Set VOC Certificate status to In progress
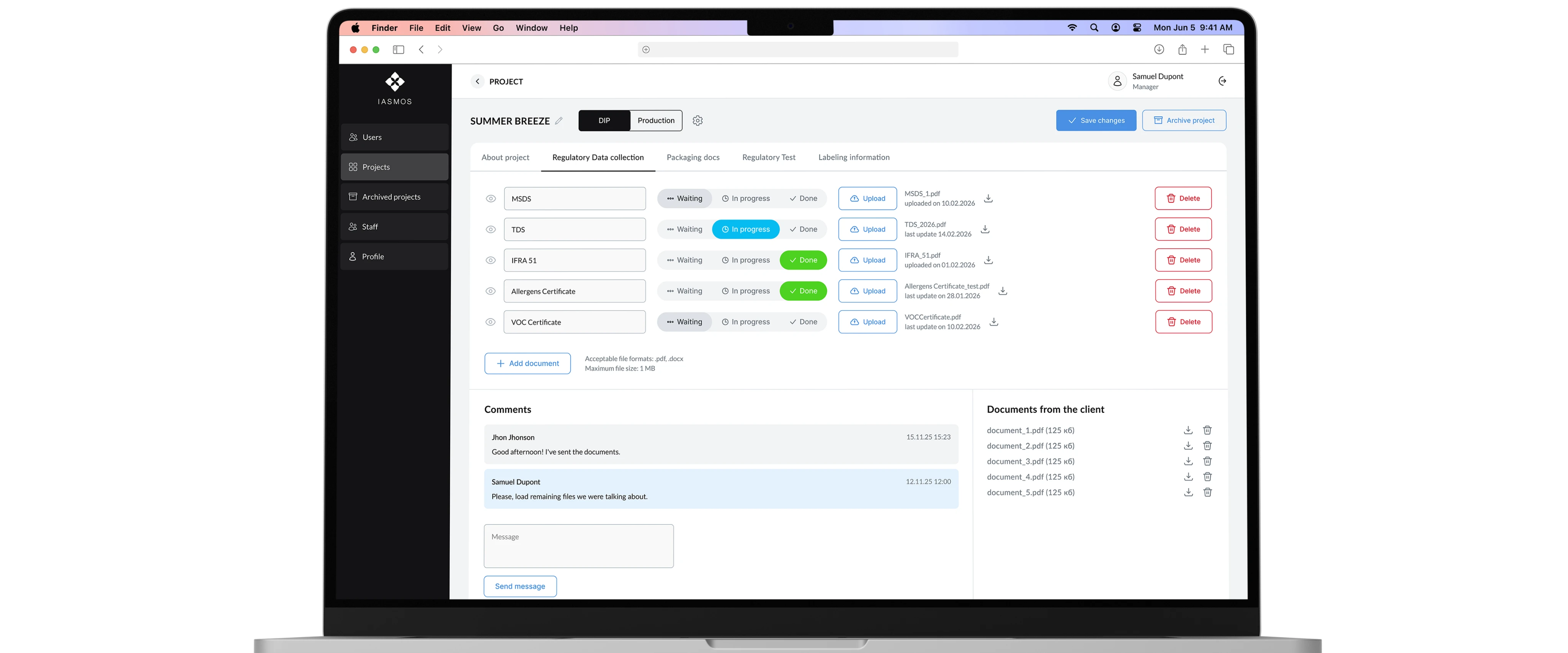 click(x=746, y=322)
